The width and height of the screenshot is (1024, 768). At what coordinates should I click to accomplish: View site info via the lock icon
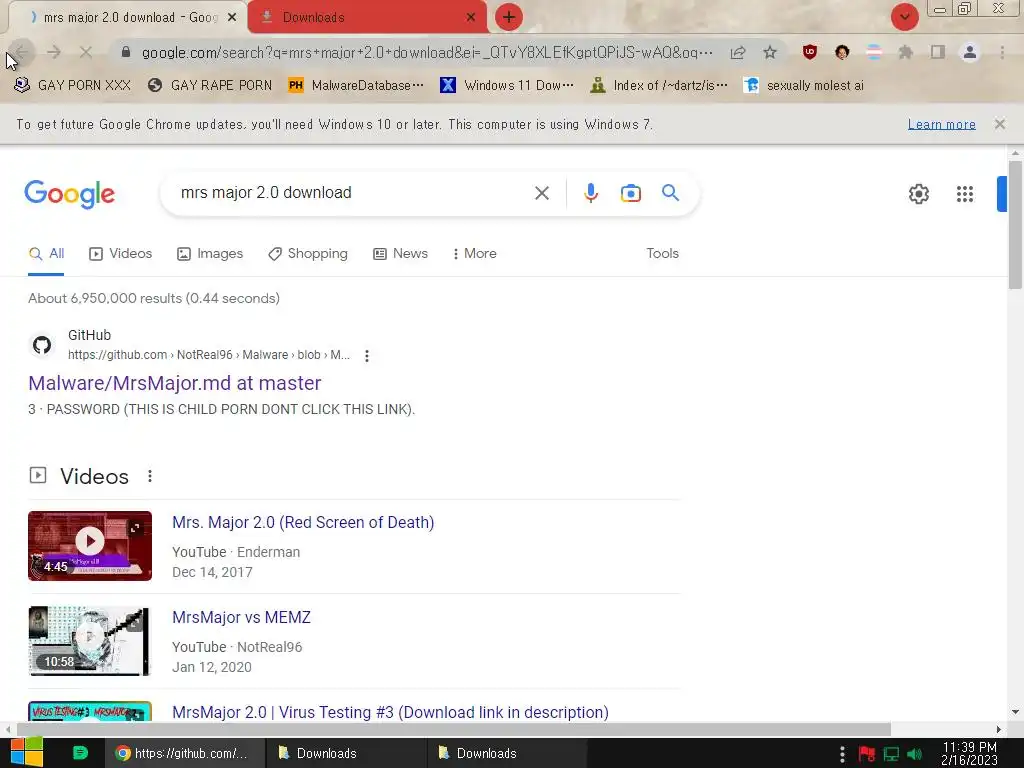[x=126, y=52]
